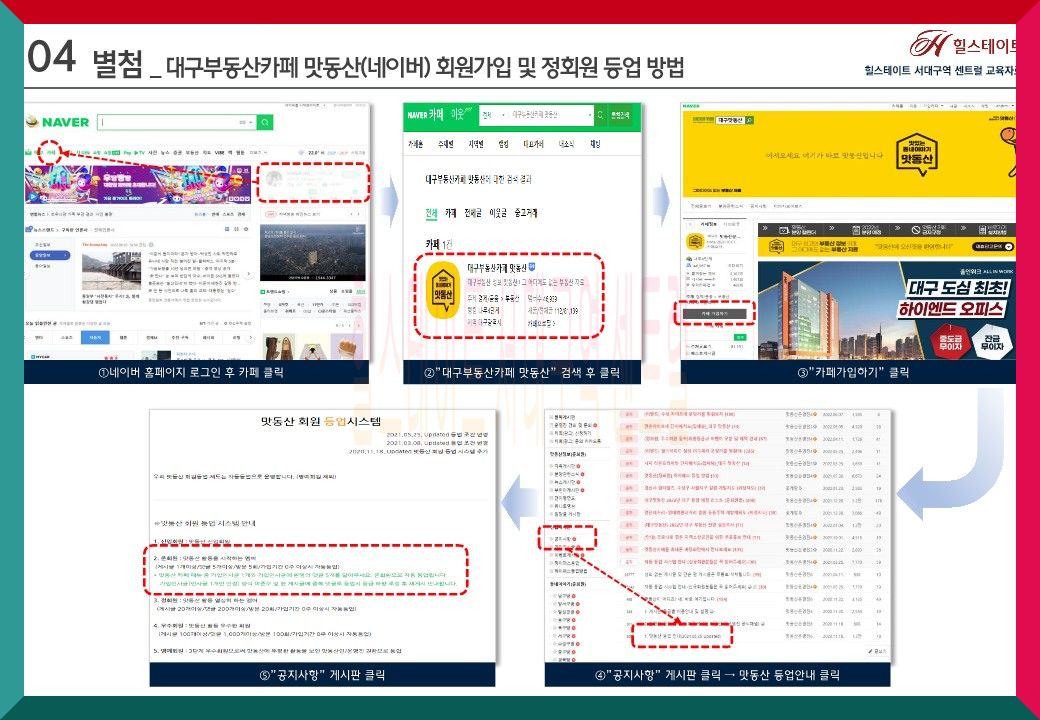Click the yellow 맛동산 cafe icon in search results
Image resolution: width=1040 pixels, height=720 pixels.
click(x=443, y=290)
